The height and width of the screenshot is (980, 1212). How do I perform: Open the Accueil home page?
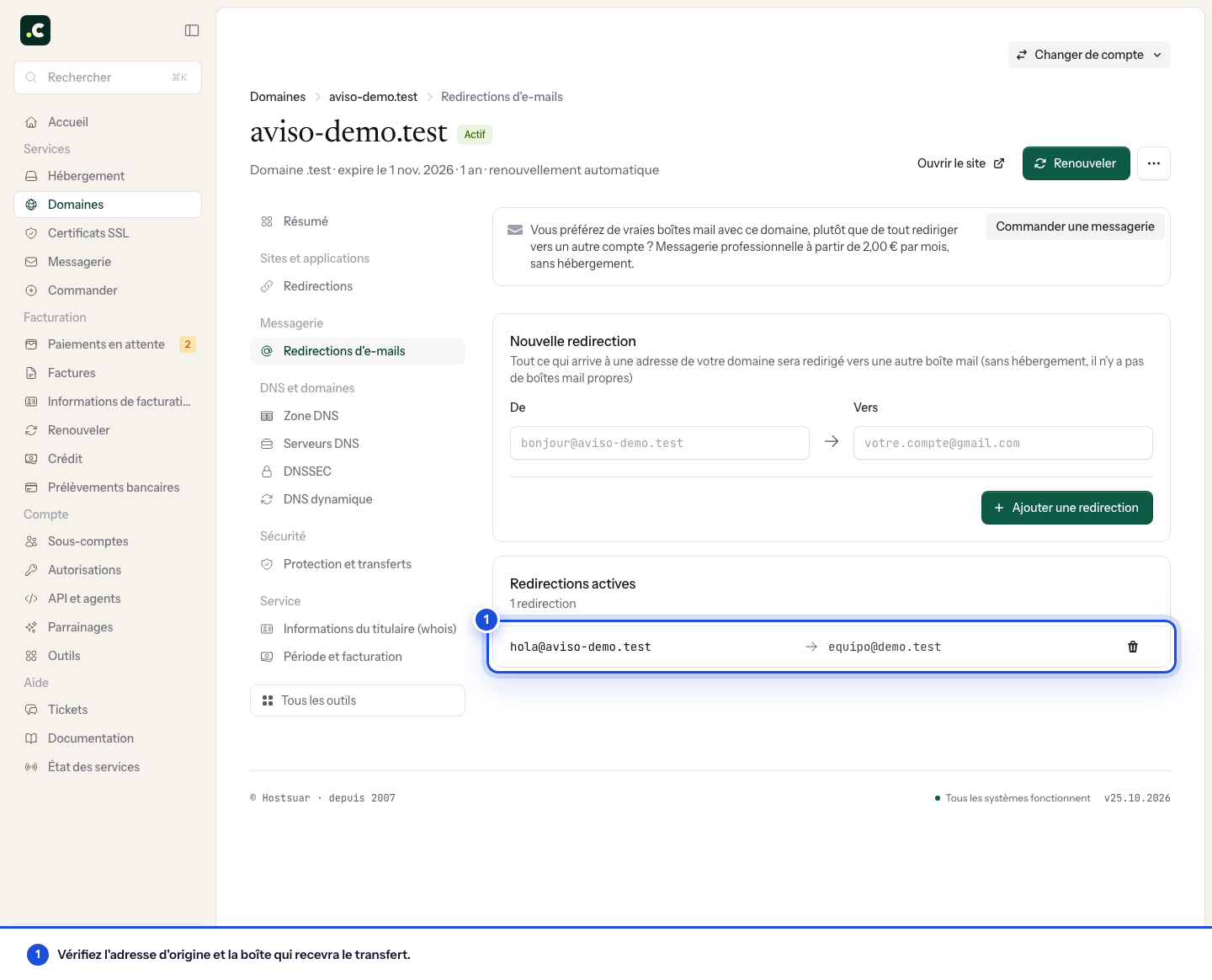pyautogui.click(x=108, y=122)
